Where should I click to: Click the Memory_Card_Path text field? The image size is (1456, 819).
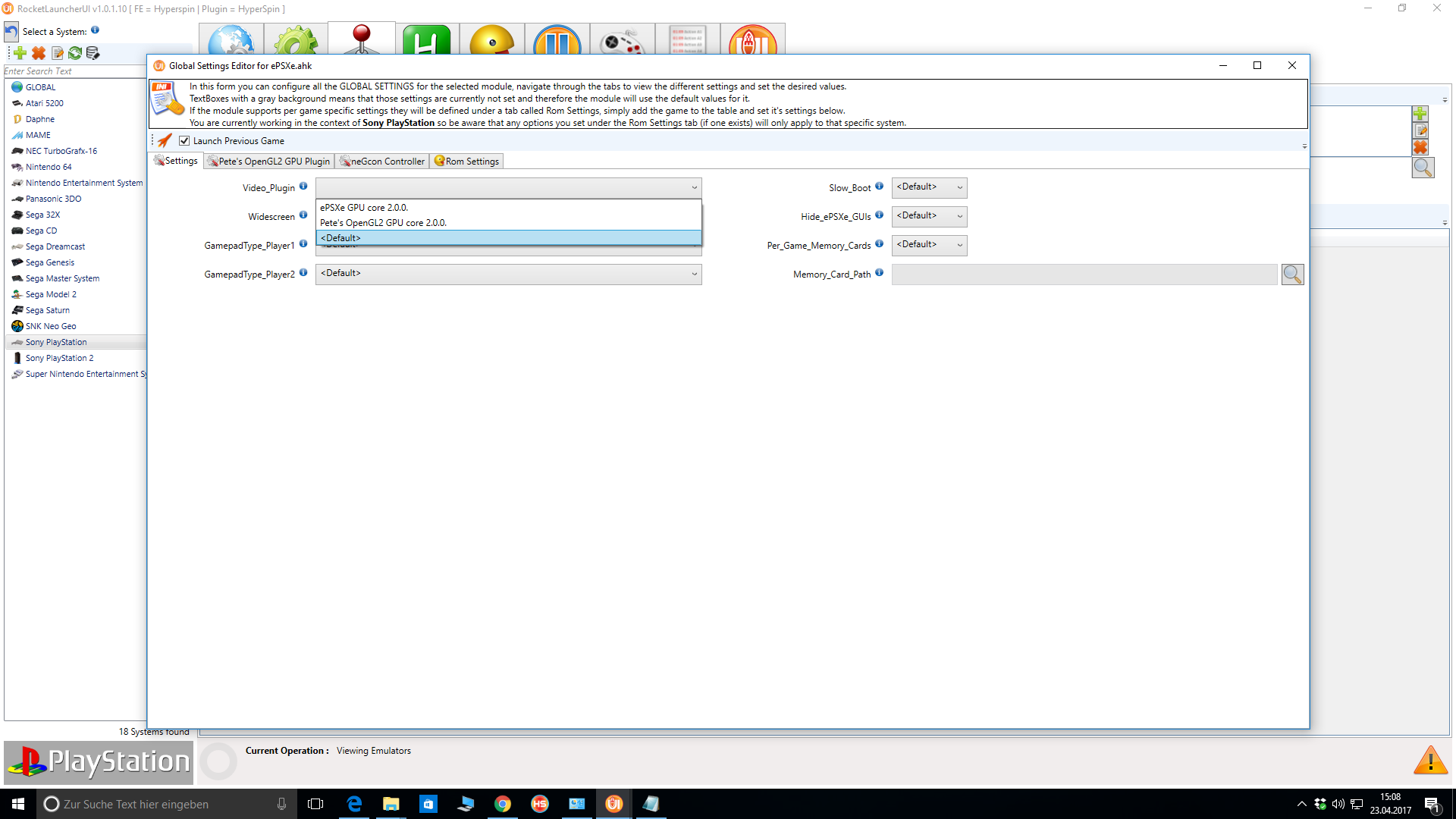point(1084,275)
